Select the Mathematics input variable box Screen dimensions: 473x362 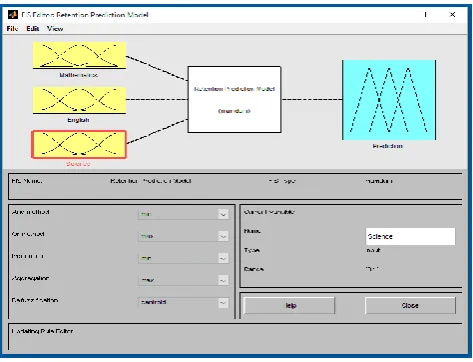tap(79, 55)
